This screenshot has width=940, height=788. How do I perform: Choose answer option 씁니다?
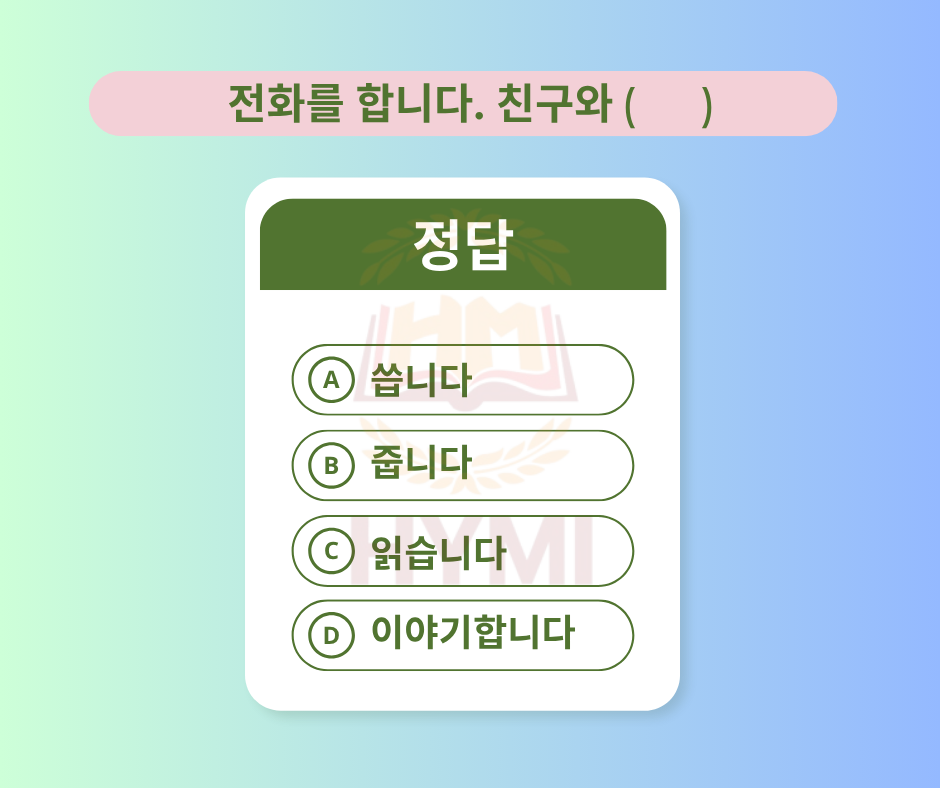point(463,380)
